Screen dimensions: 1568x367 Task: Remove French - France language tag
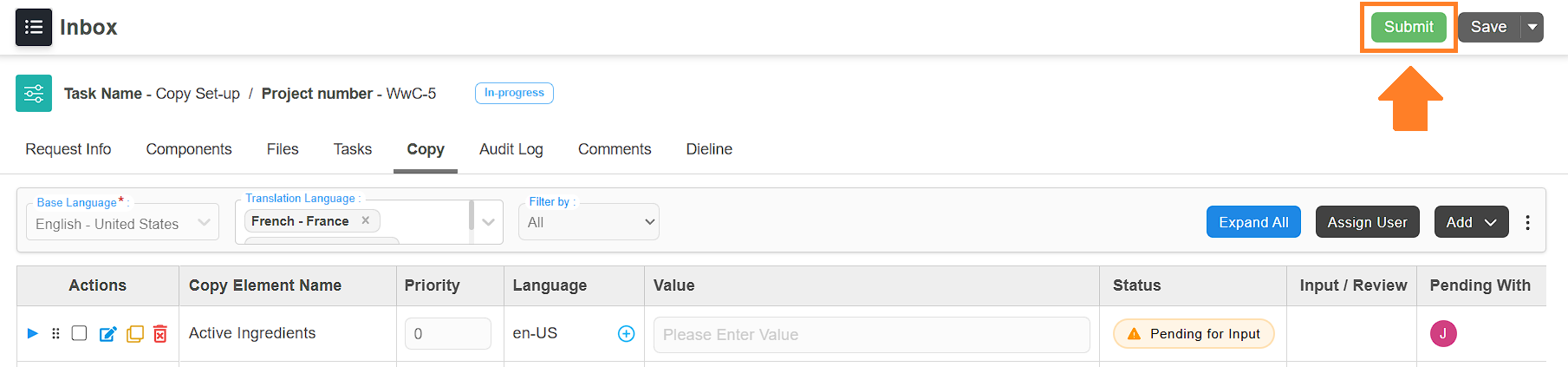[366, 220]
